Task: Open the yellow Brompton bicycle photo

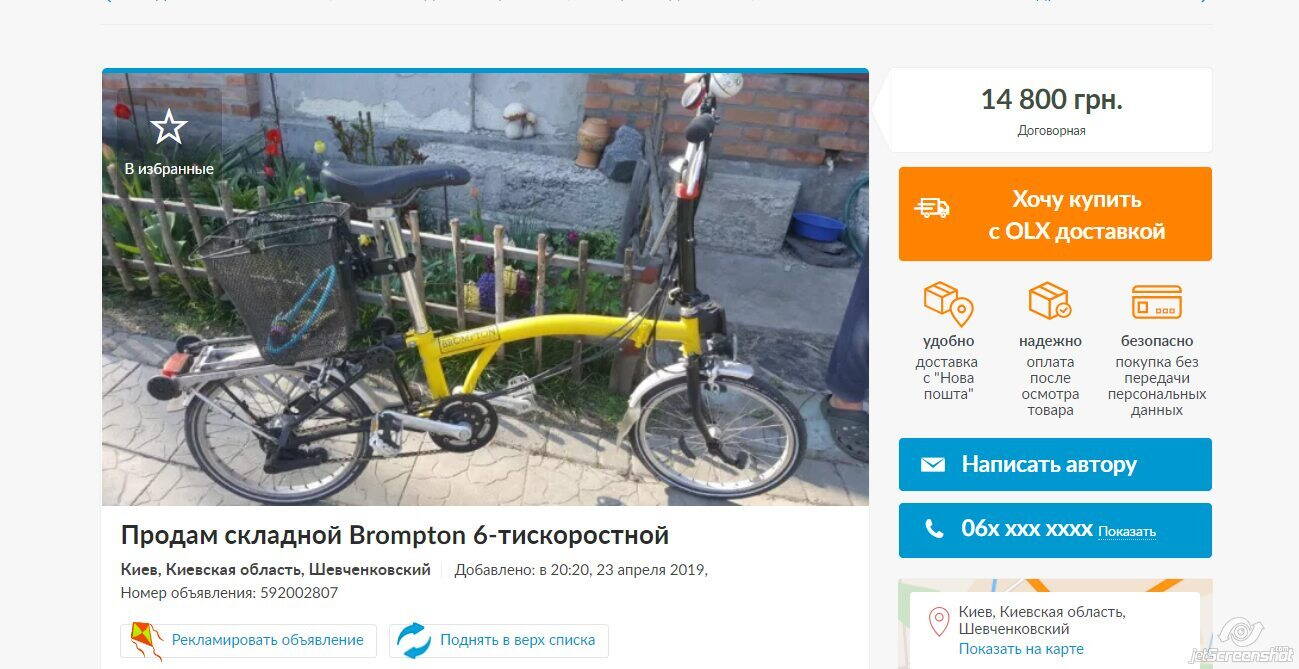Action: pos(485,289)
